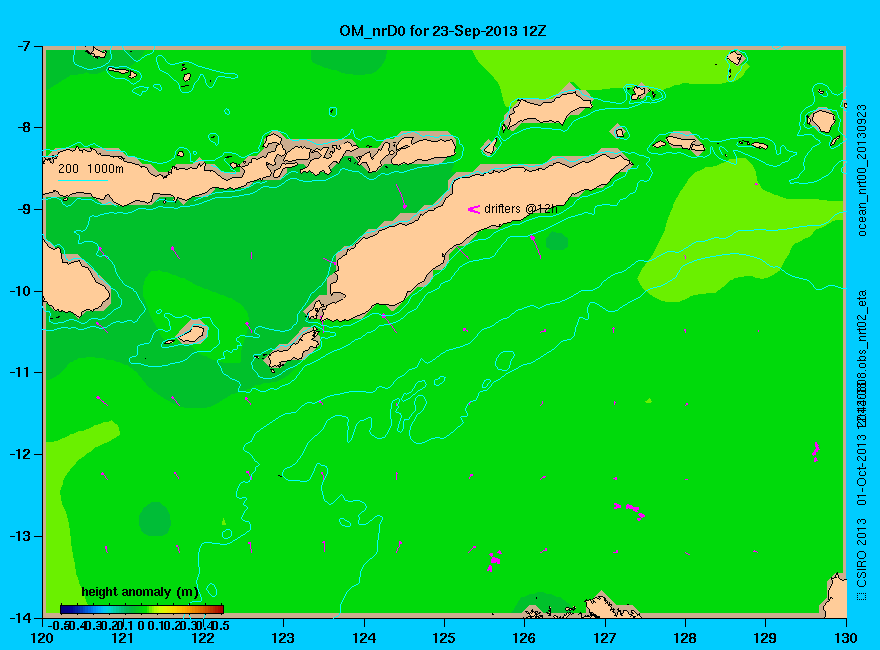Click the longitude tick label 130
Viewport: 880px width, 650px height.
845,638
